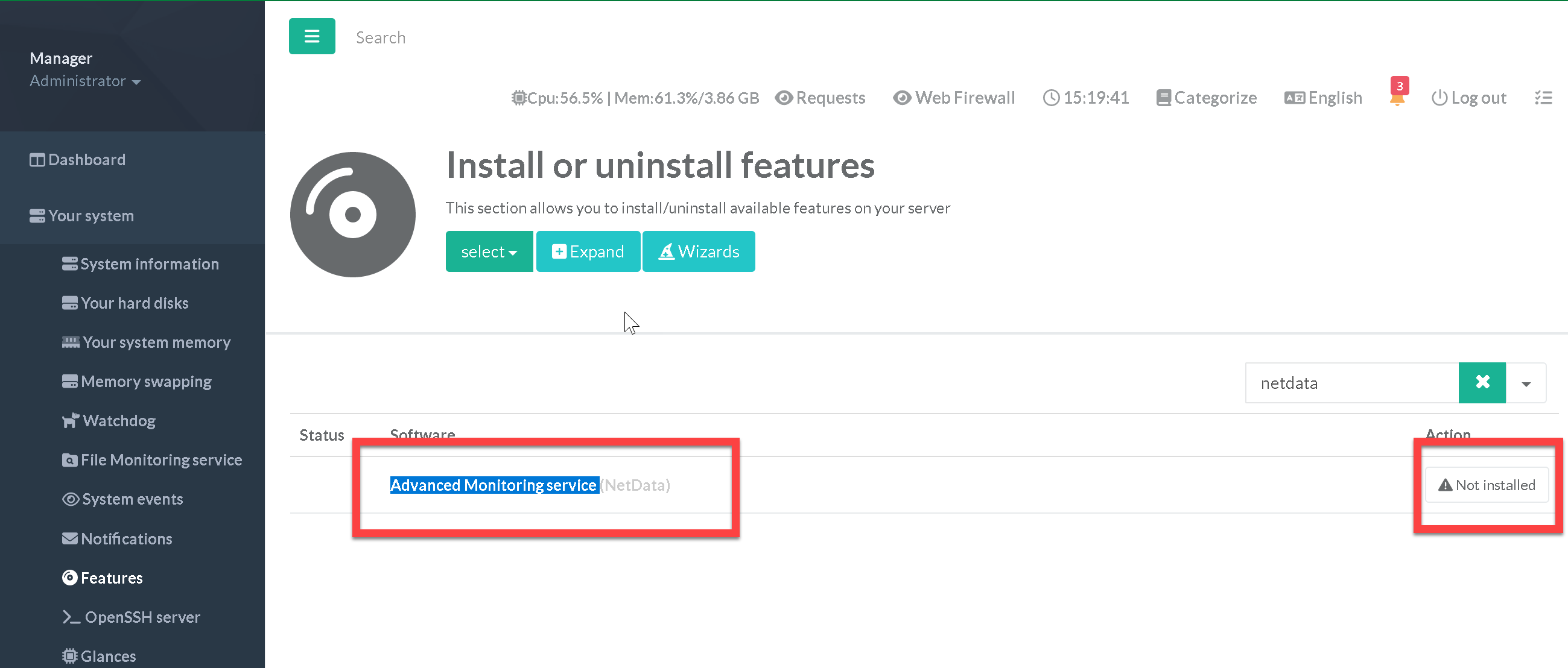Open Watchdog in the sidebar
Screen dimensions: 1568x668
(x=110, y=420)
